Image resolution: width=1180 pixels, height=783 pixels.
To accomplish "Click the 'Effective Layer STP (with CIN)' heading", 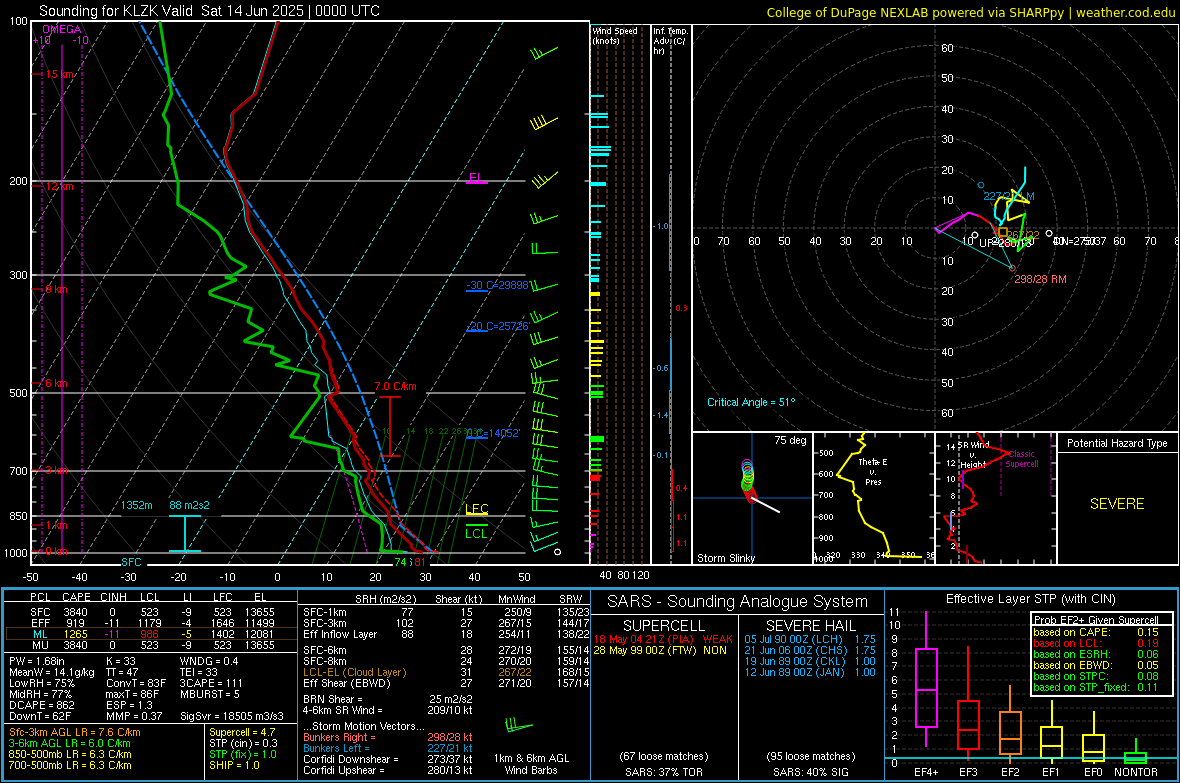I will (1030, 599).
